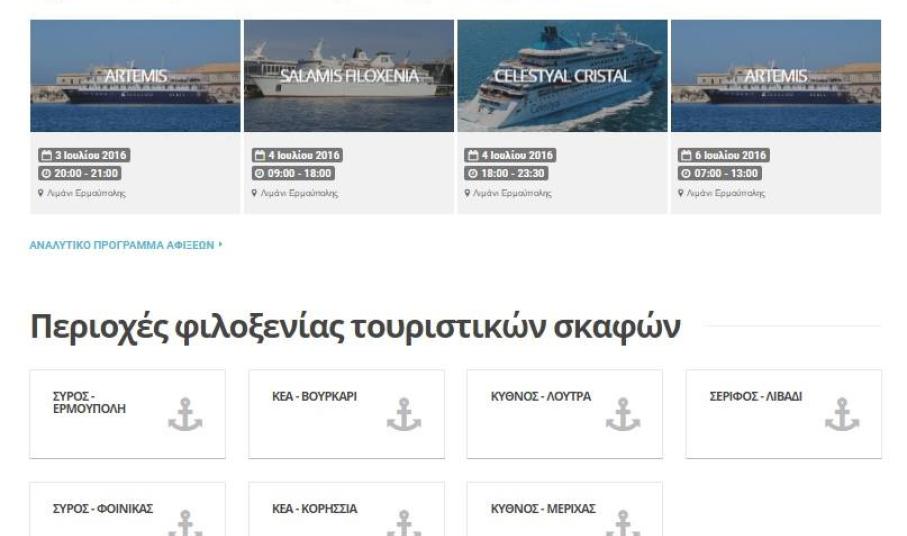The image size is (907, 536).
Task: Click the location pin under Celestyal Cristal
Action: click(467, 193)
